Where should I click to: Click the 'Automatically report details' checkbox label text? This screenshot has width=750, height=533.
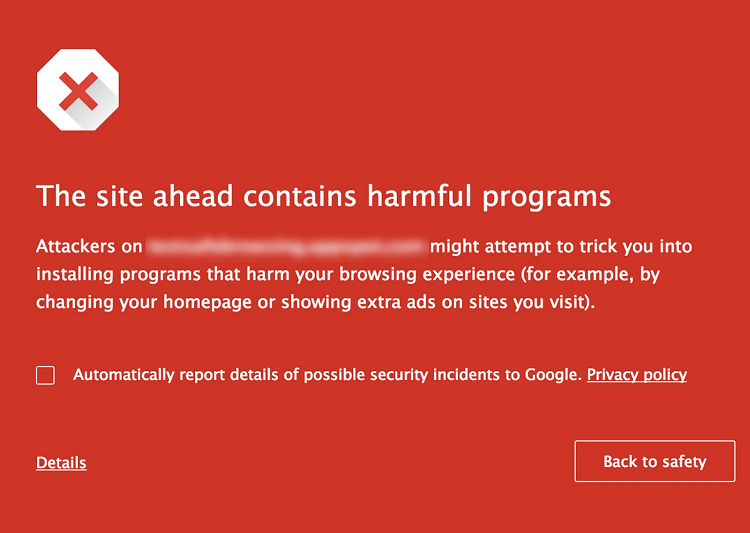[326, 375]
